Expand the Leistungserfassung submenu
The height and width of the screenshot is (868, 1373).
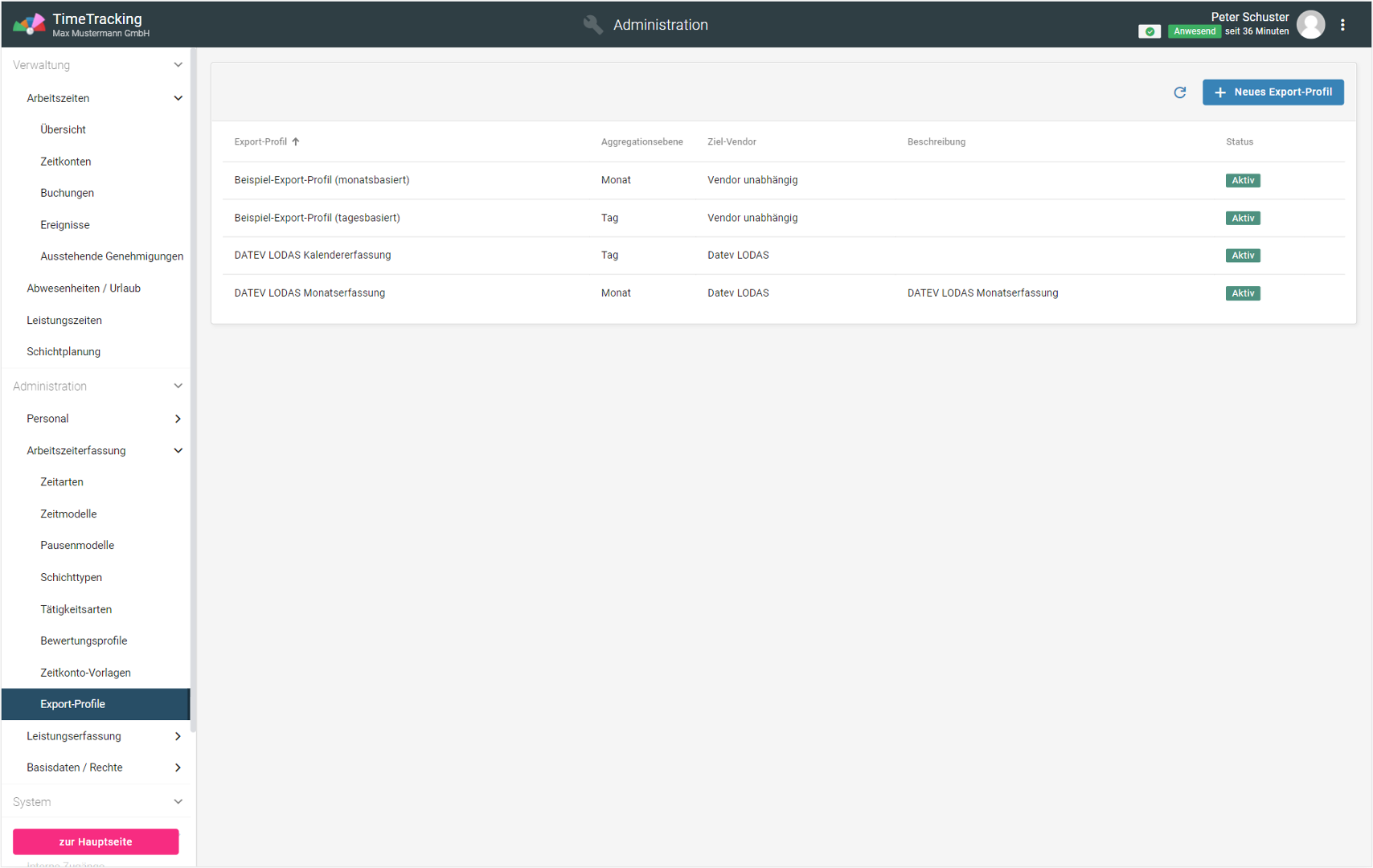click(x=178, y=736)
